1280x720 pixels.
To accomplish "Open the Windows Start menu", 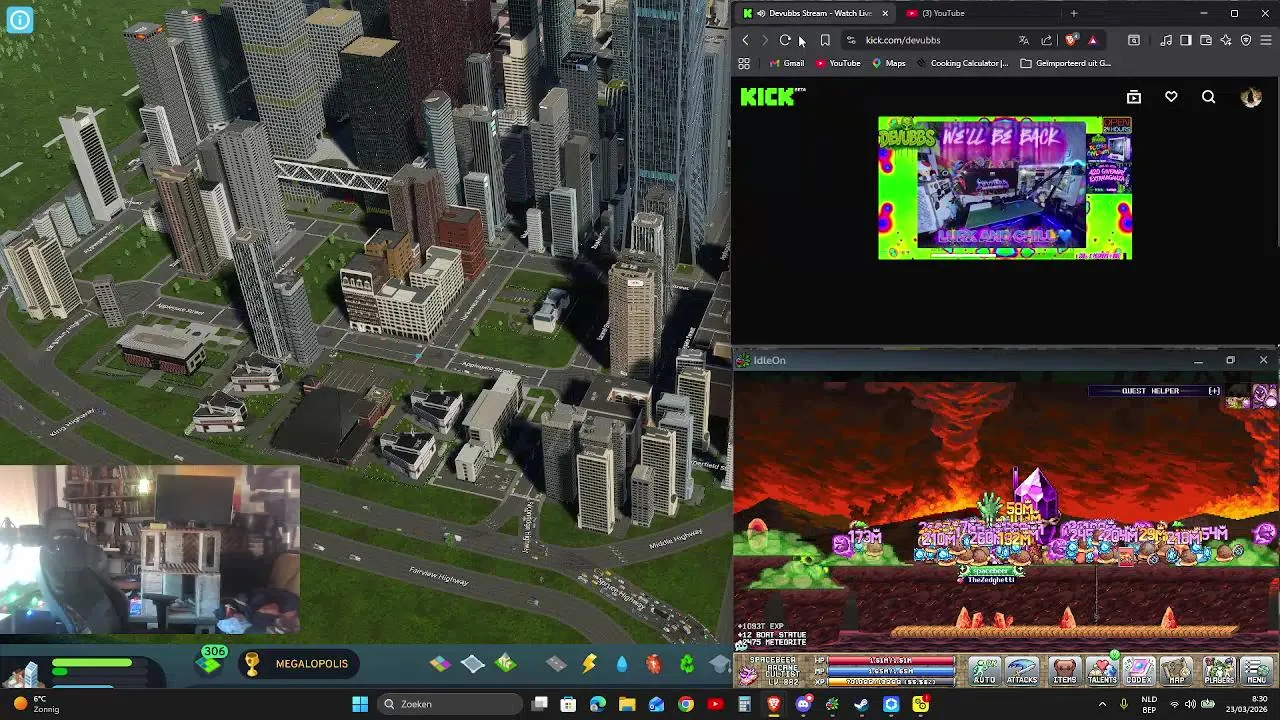I will (x=360, y=704).
